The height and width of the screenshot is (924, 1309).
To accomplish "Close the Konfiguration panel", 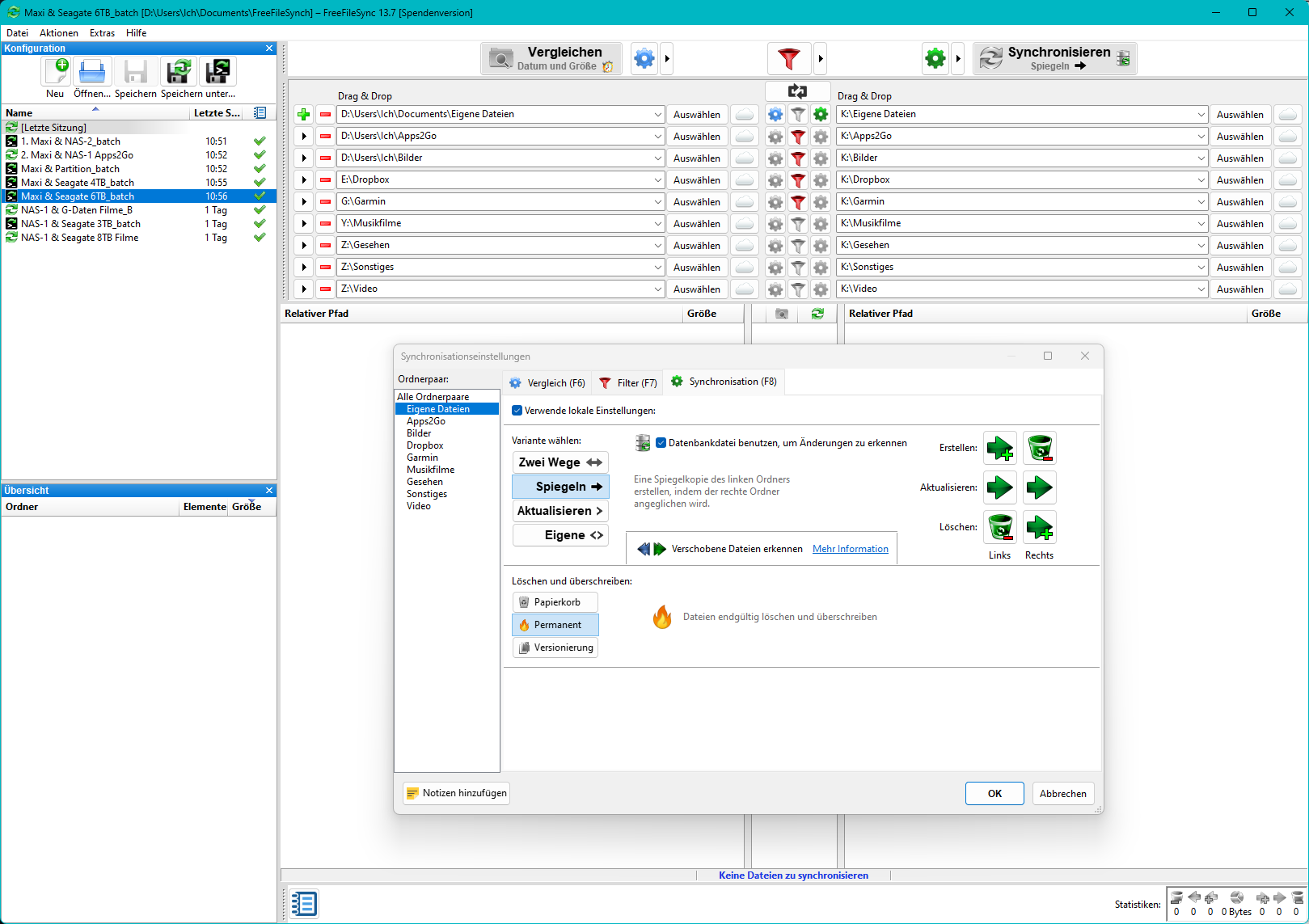I will [x=269, y=49].
